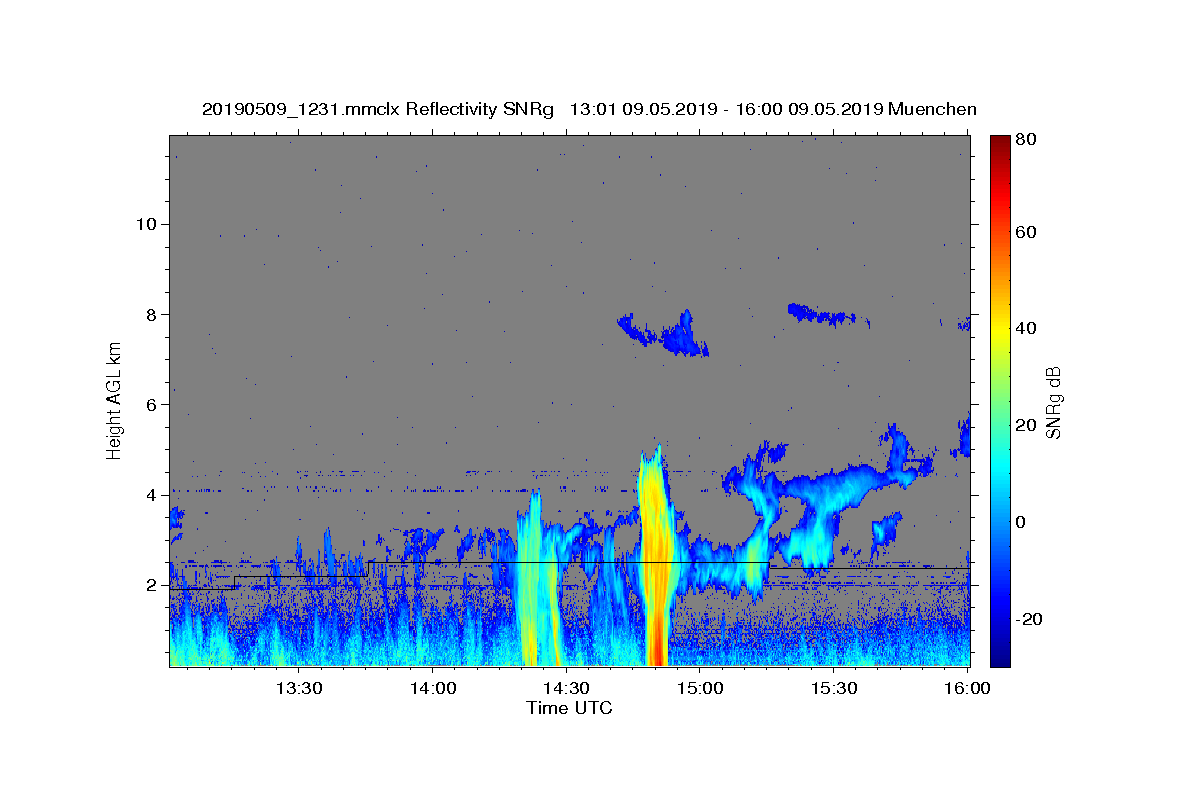Screen dimensions: 1200x800
Task: Click the 'Time UTC' axis label
Action: [x=569, y=709]
